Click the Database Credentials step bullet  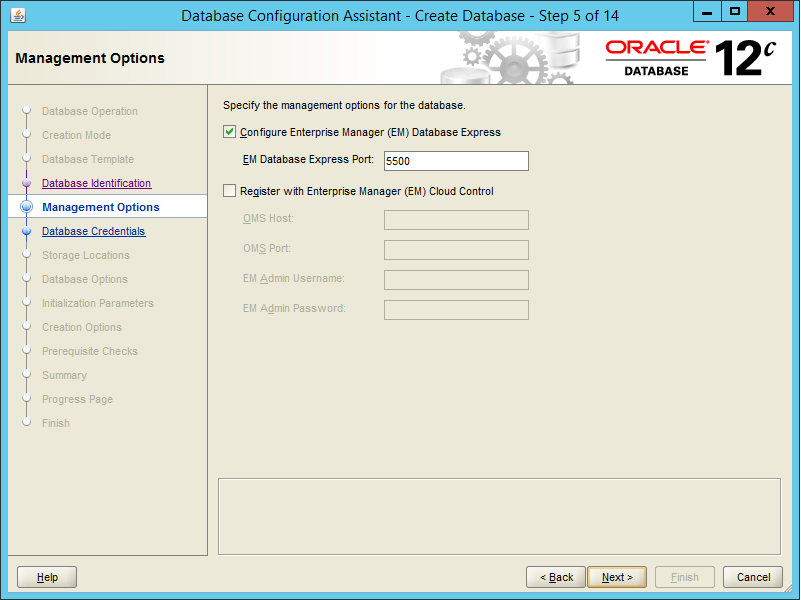coord(27,231)
